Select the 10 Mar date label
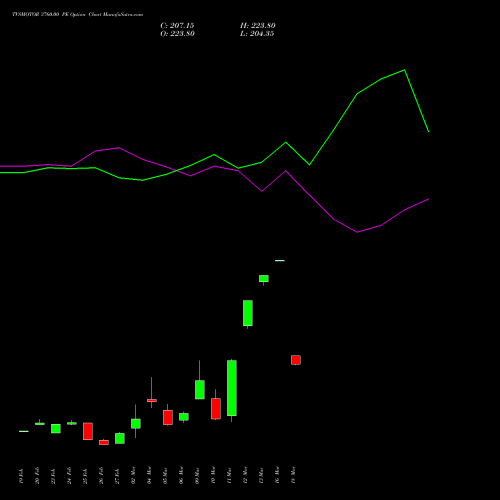500x500 pixels. (x=213, y=475)
